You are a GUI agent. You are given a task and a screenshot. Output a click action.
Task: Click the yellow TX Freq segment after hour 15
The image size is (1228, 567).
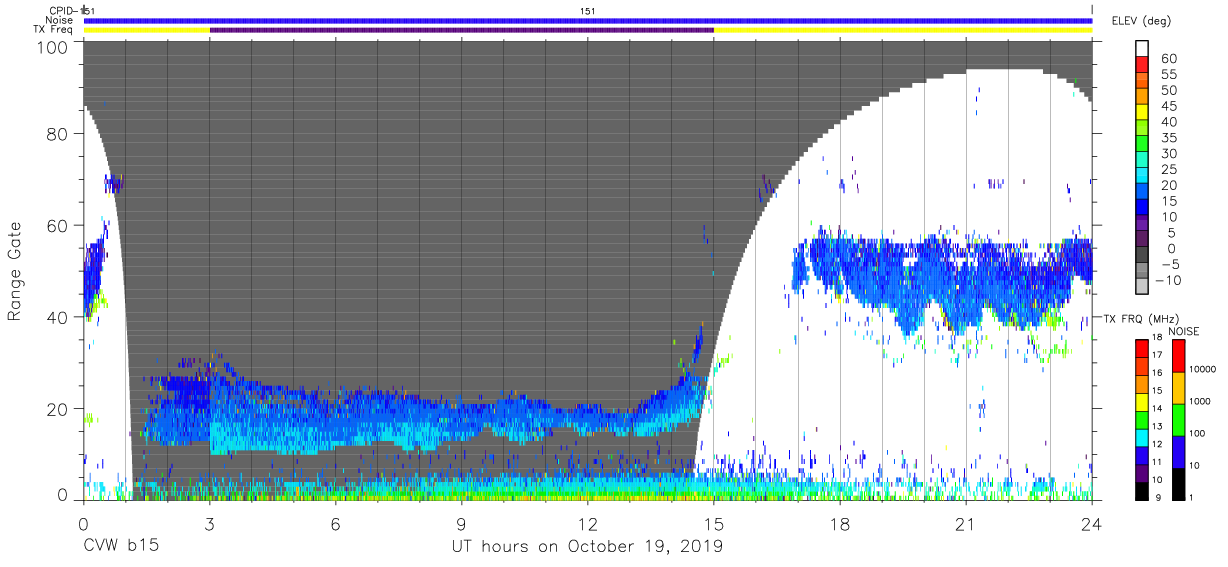[903, 30]
